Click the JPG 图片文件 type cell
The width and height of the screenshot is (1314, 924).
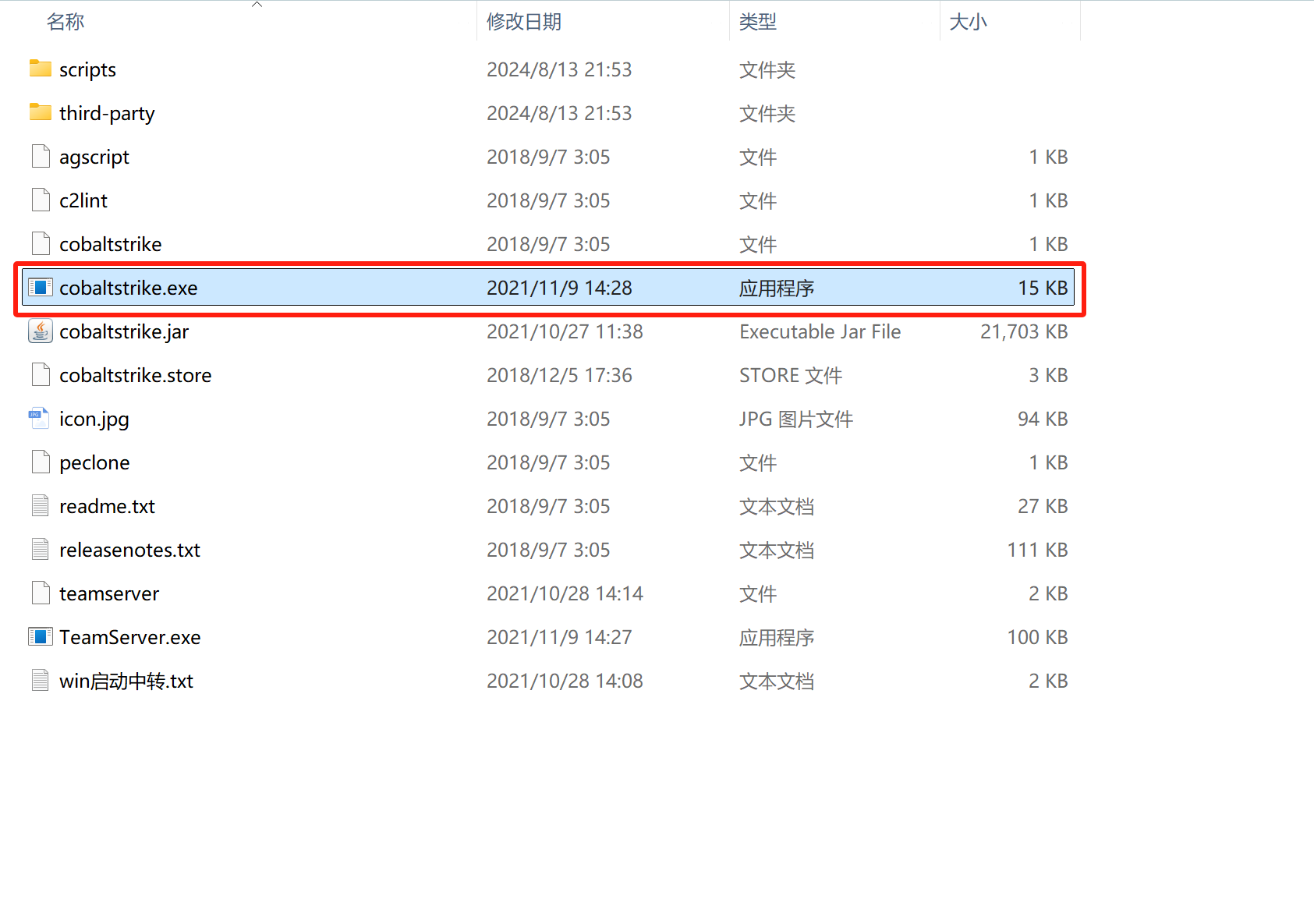click(796, 419)
